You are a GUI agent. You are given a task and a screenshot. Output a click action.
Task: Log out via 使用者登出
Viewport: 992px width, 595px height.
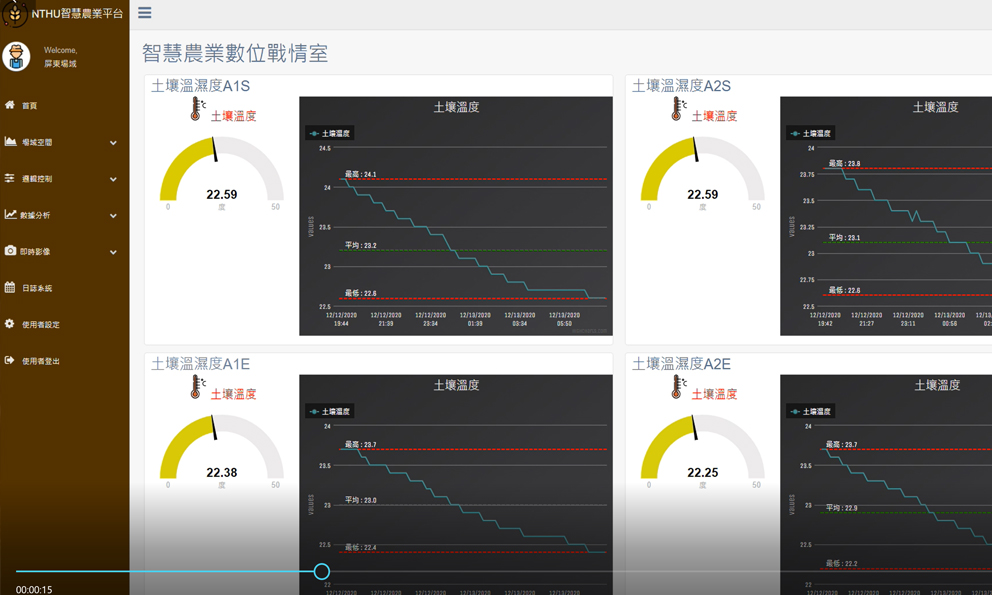click(x=40, y=361)
